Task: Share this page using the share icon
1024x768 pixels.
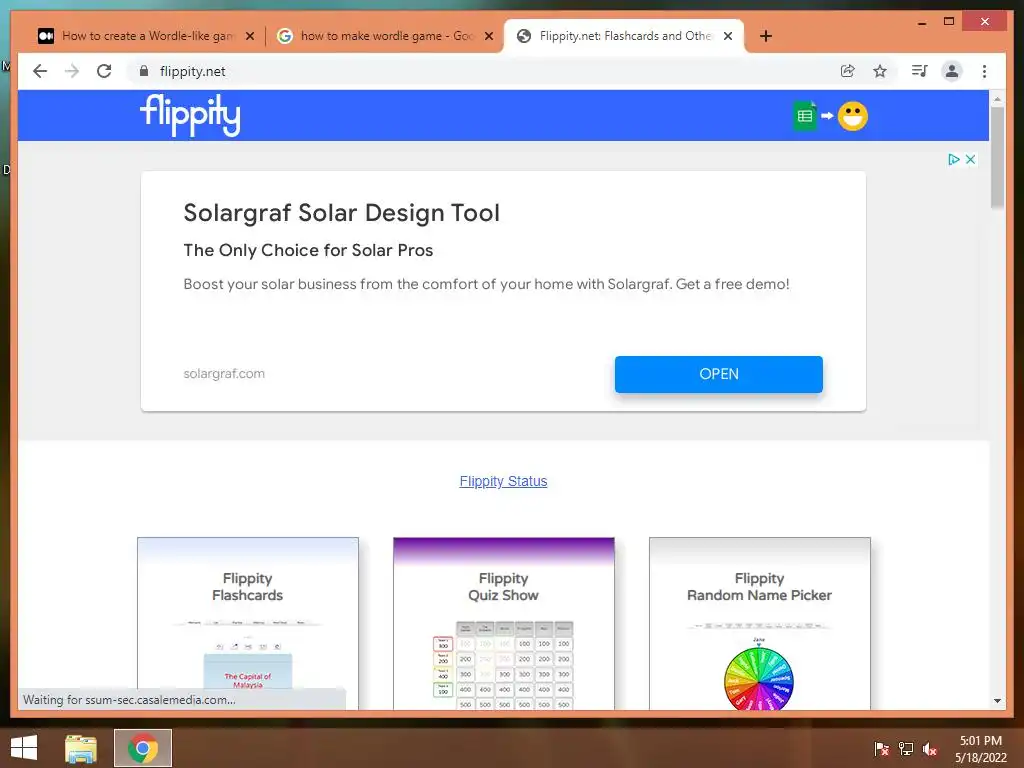Action: click(848, 71)
